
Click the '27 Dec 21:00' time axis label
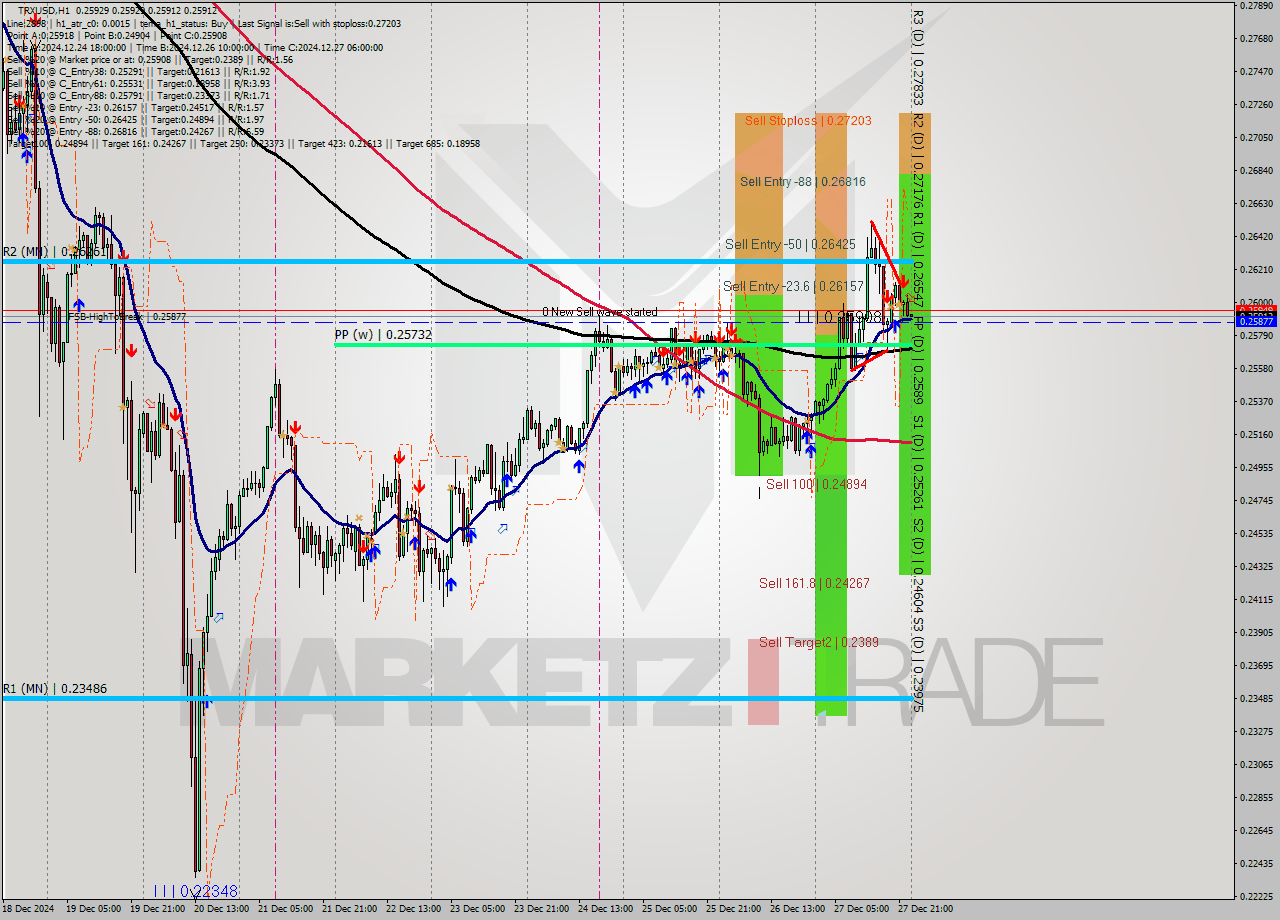click(924, 909)
